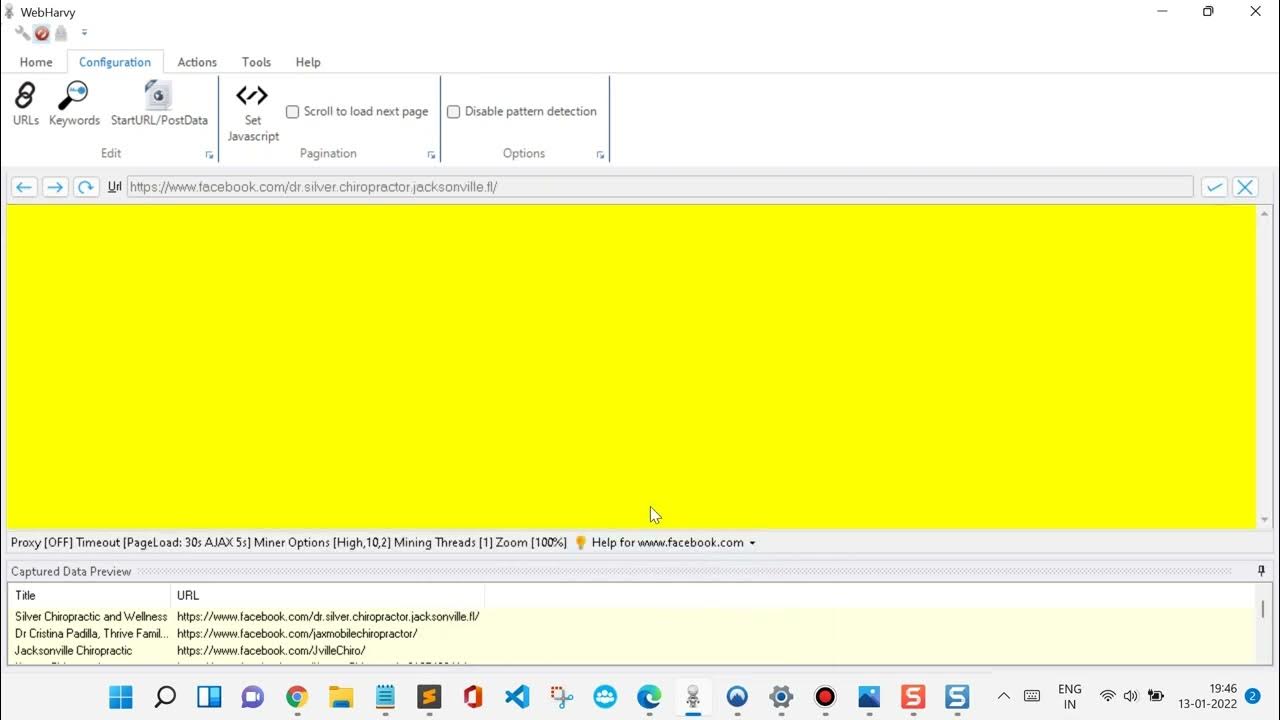
Task: Open the Tools tab
Action: (256, 62)
